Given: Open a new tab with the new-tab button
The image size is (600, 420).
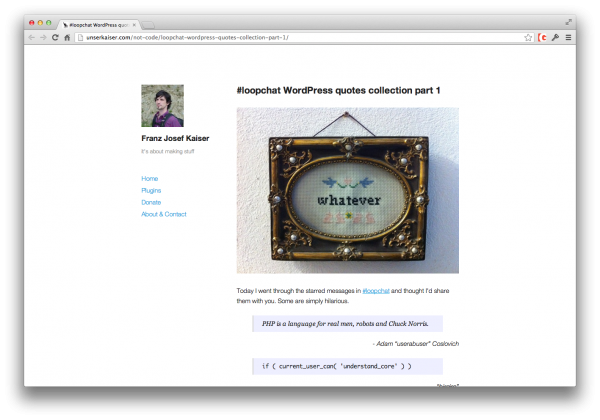Looking at the screenshot, I should click(148, 25).
